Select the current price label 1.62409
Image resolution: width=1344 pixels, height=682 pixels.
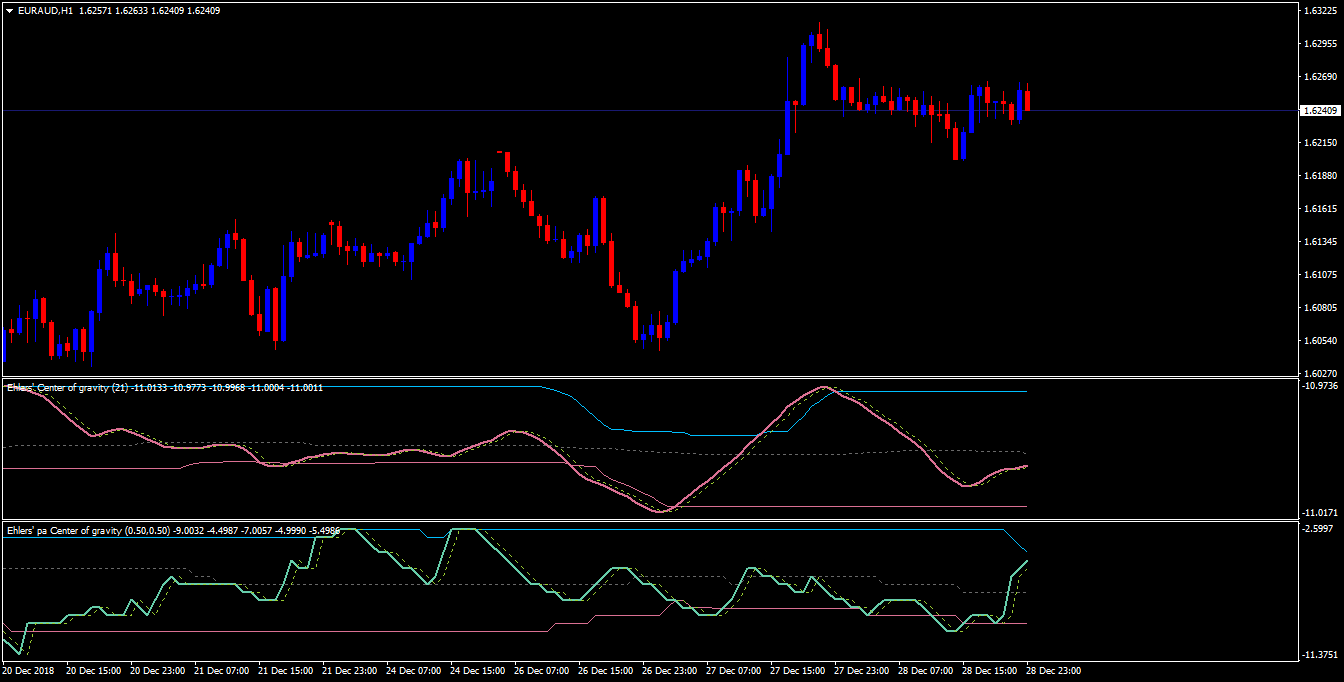(1320, 110)
